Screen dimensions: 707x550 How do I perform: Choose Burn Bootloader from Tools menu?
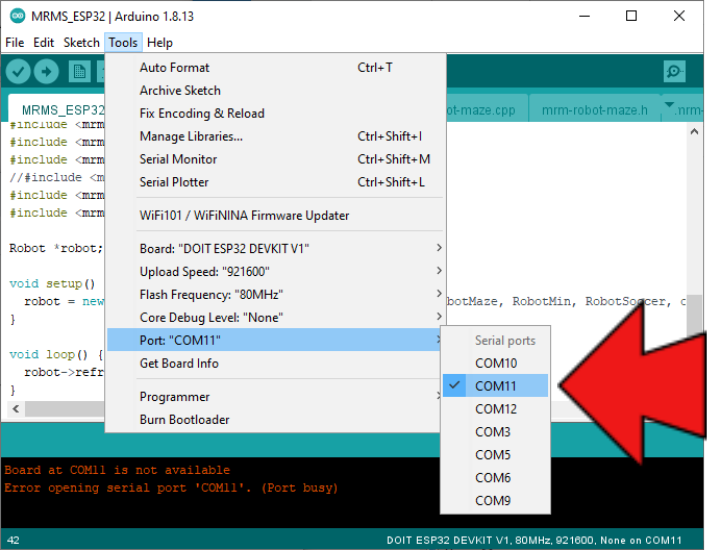pyautogui.click(x=184, y=420)
